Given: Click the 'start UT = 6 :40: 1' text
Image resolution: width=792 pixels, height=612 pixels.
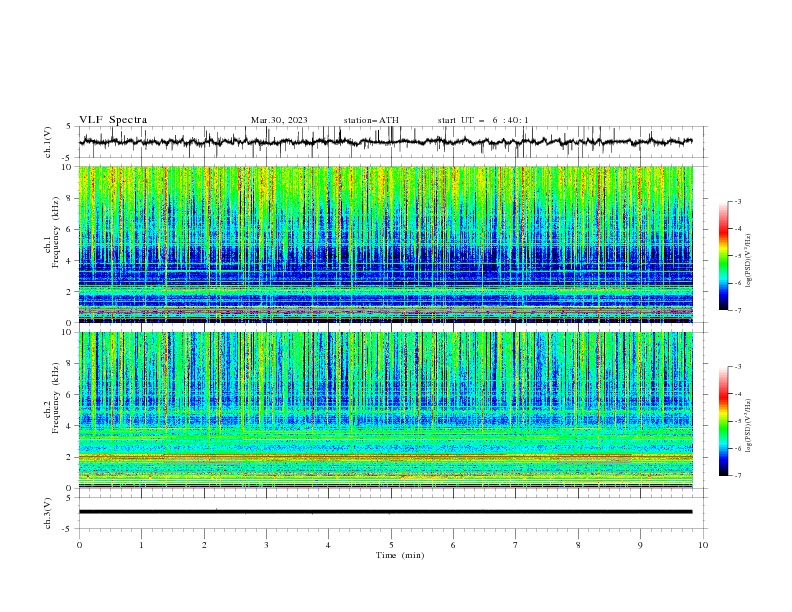Looking at the screenshot, I should tap(483, 120).
